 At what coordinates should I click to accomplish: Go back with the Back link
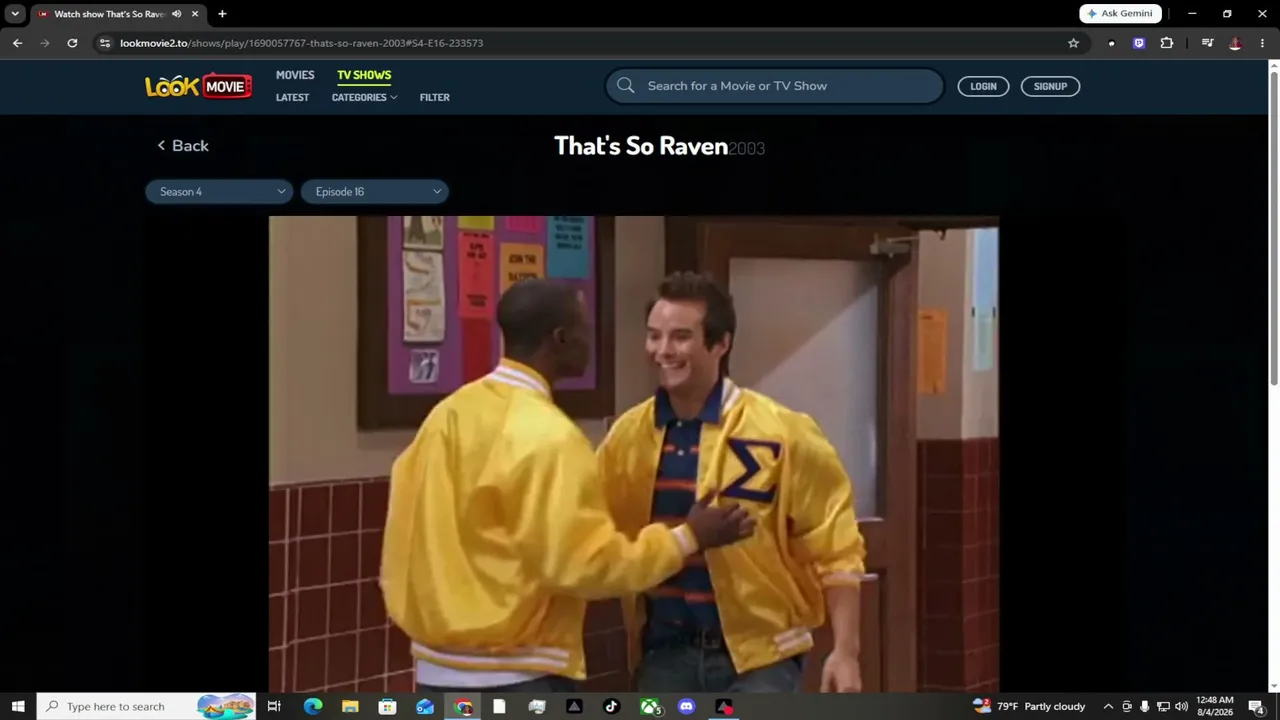tap(183, 146)
